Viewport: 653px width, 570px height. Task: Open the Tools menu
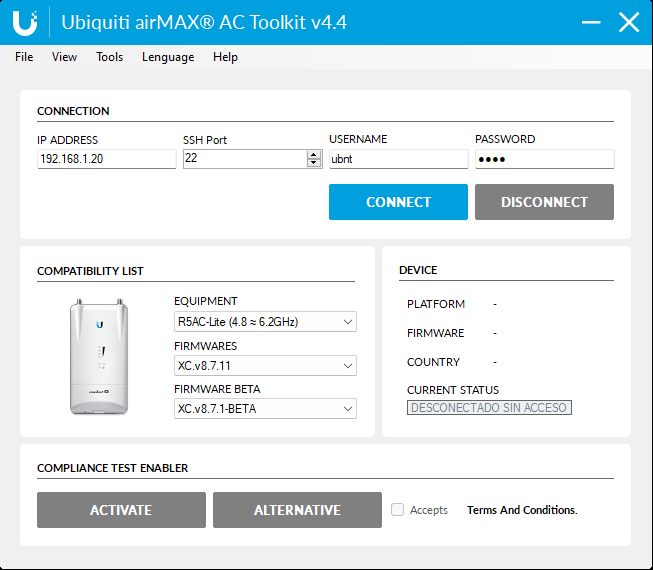tap(109, 57)
